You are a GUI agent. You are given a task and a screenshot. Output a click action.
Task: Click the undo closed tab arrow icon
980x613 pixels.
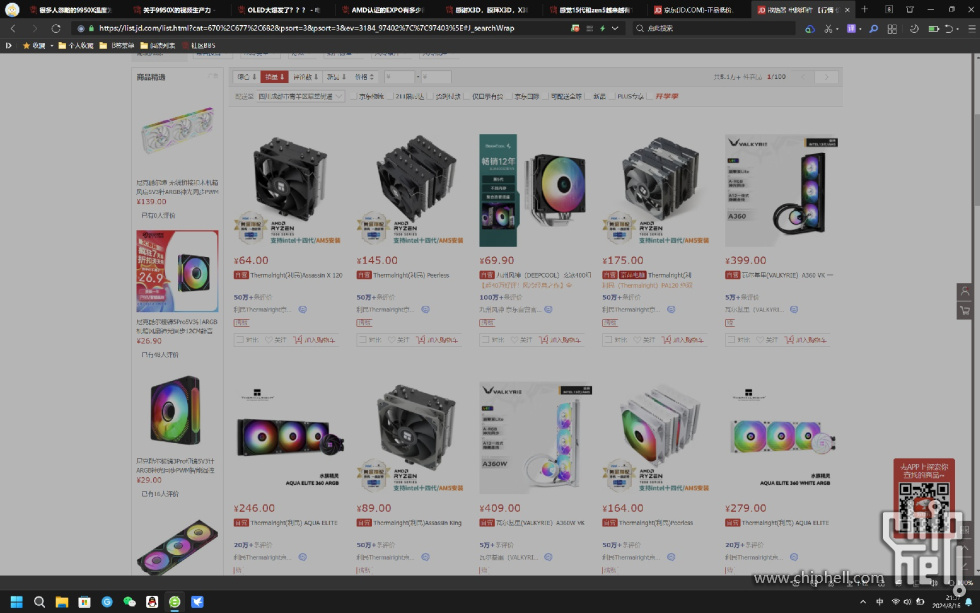949,29
